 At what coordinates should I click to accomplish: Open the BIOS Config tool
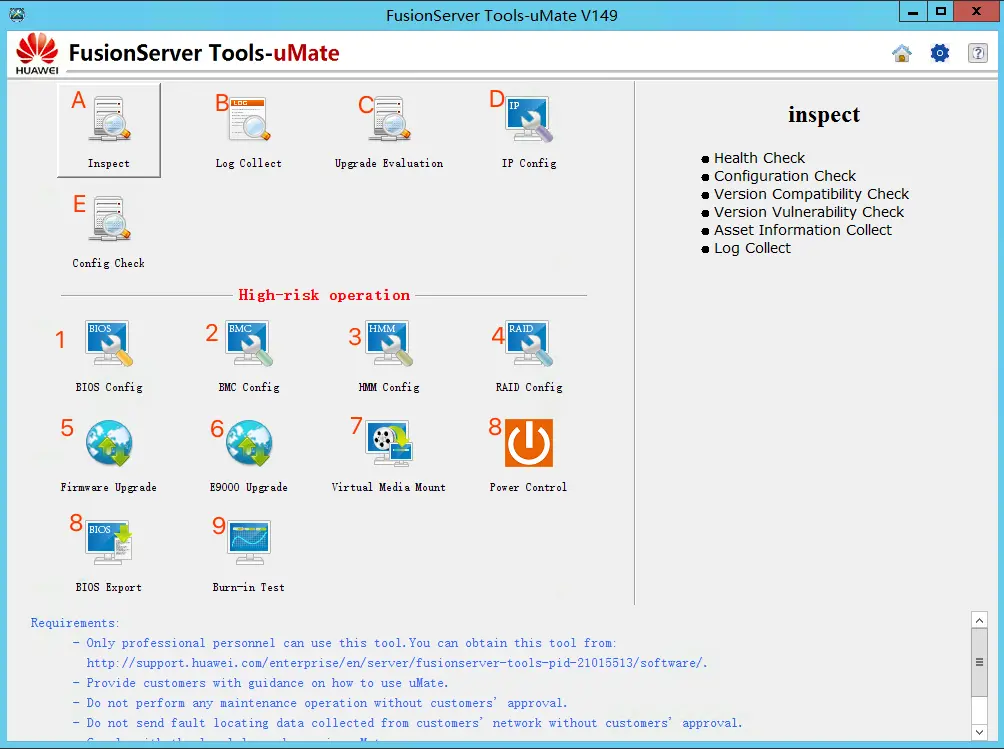[109, 355]
